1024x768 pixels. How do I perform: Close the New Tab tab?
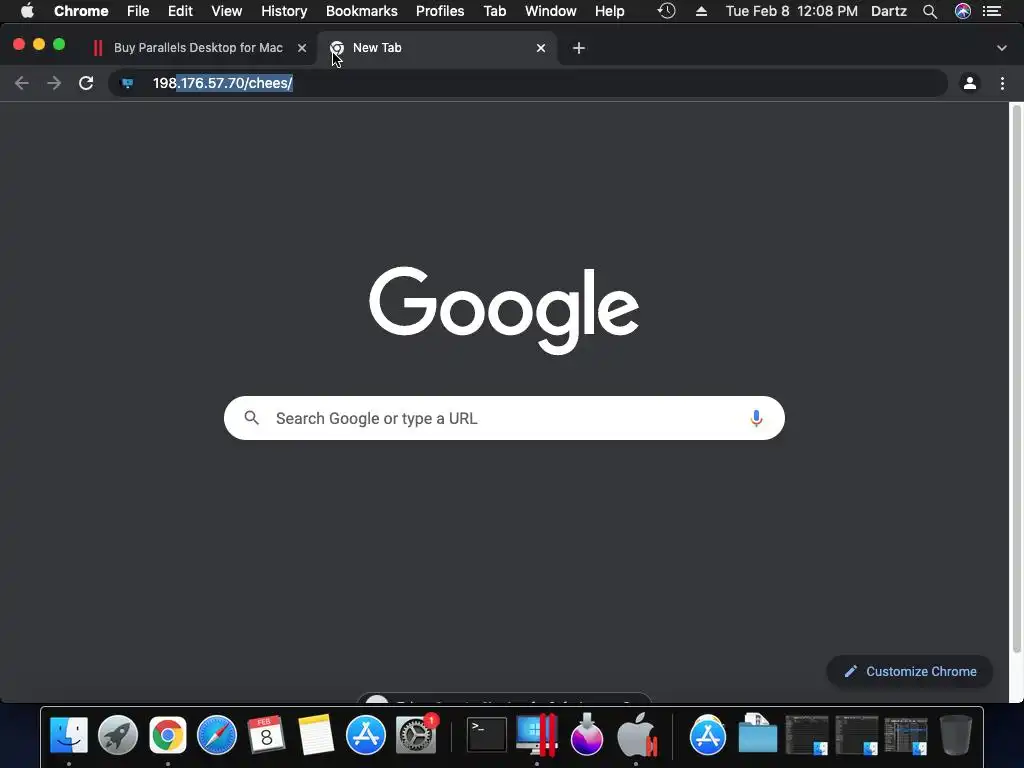click(541, 48)
